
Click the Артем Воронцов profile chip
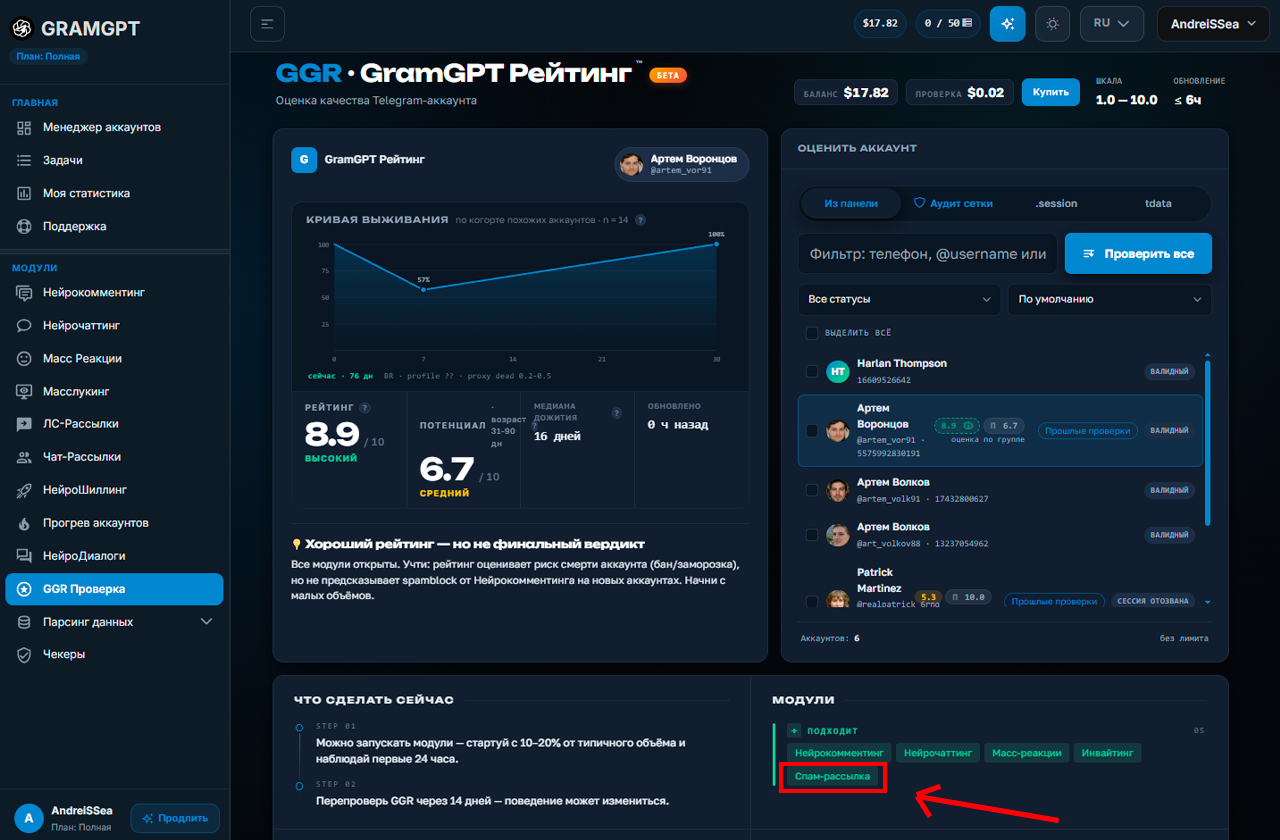point(682,165)
